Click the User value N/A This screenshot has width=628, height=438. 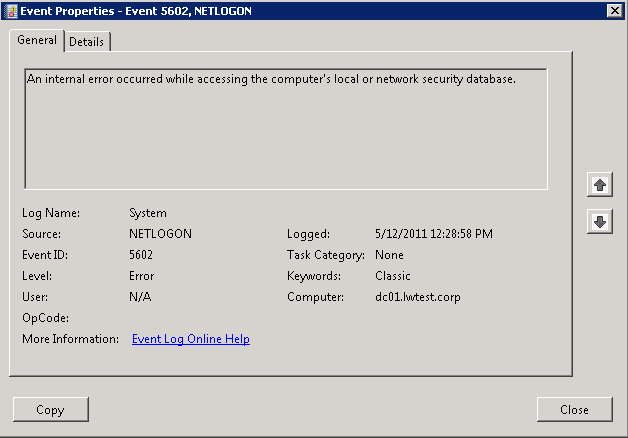[x=140, y=297]
